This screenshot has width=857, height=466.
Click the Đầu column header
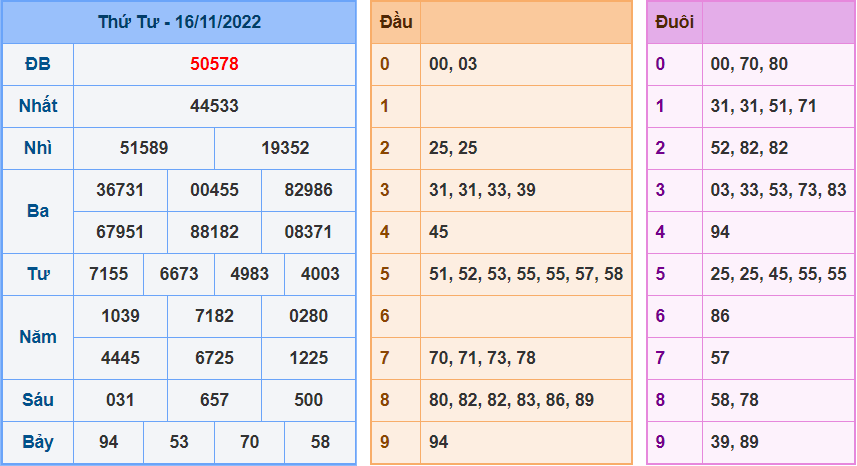(x=396, y=22)
